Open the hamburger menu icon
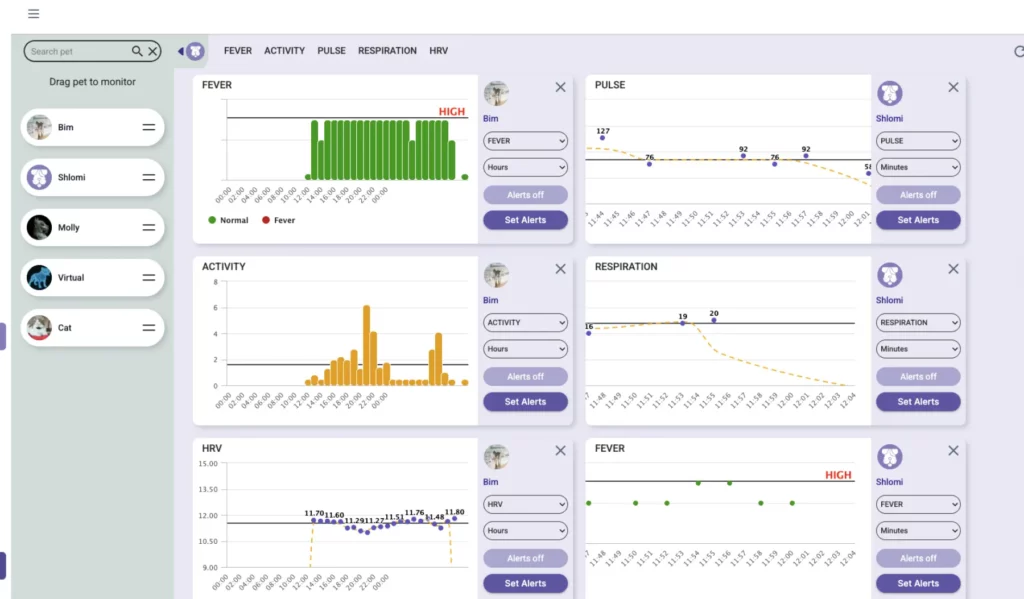This screenshot has width=1024, height=599. (x=33, y=14)
